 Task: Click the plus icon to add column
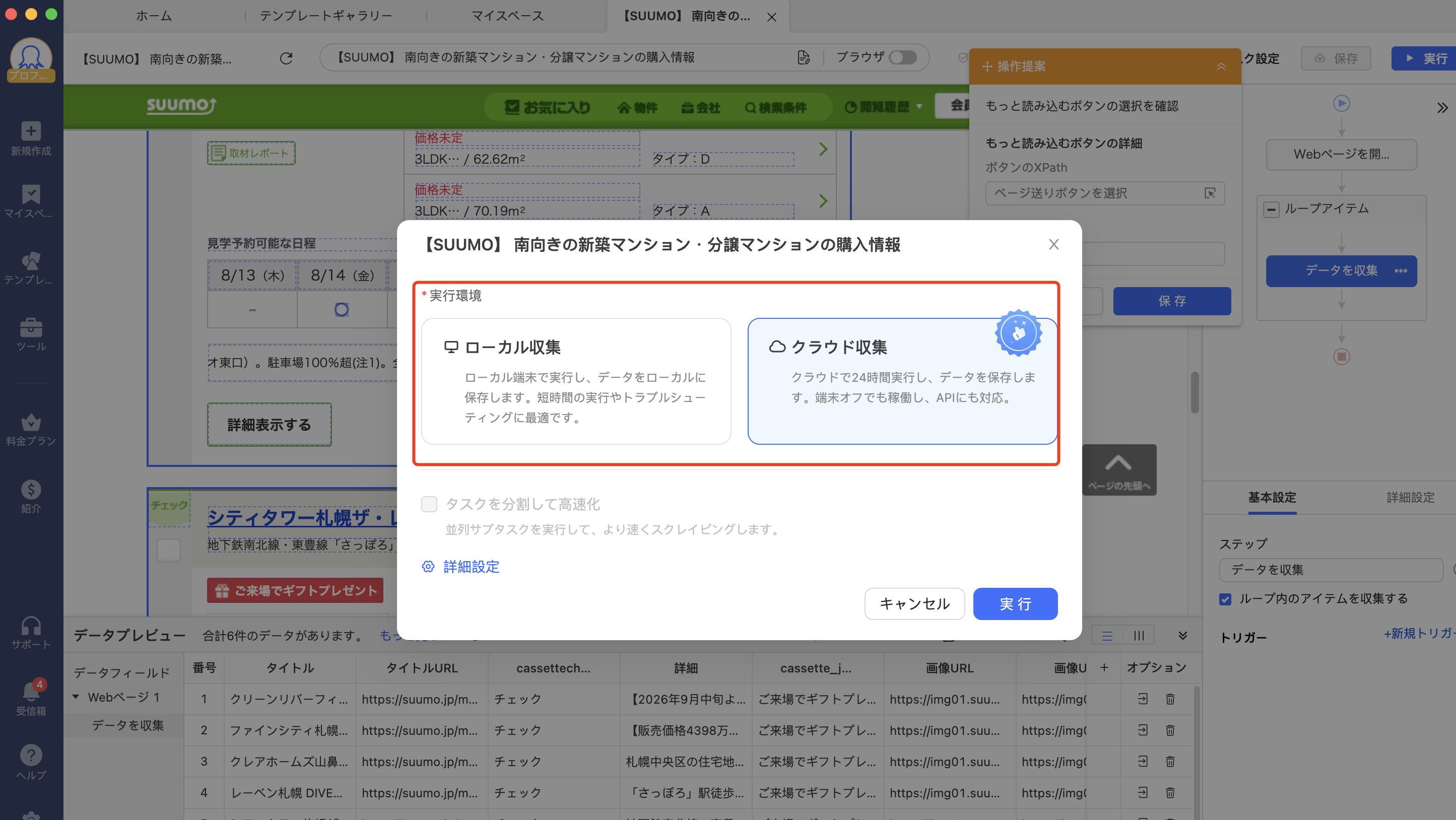[1104, 667]
